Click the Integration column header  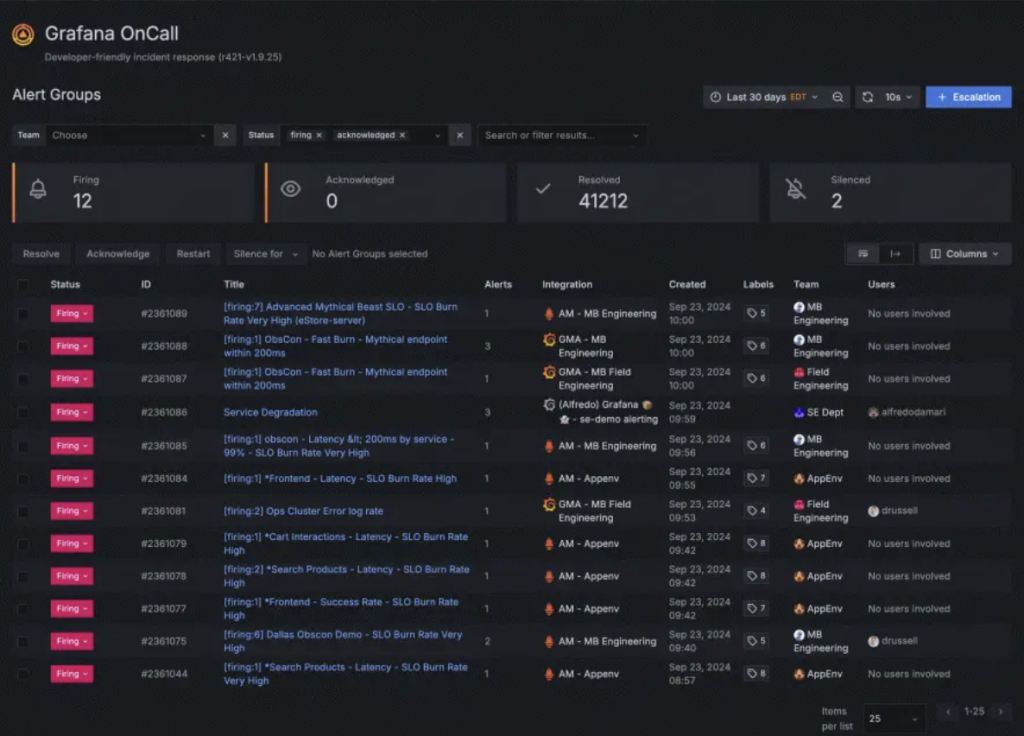(x=567, y=285)
